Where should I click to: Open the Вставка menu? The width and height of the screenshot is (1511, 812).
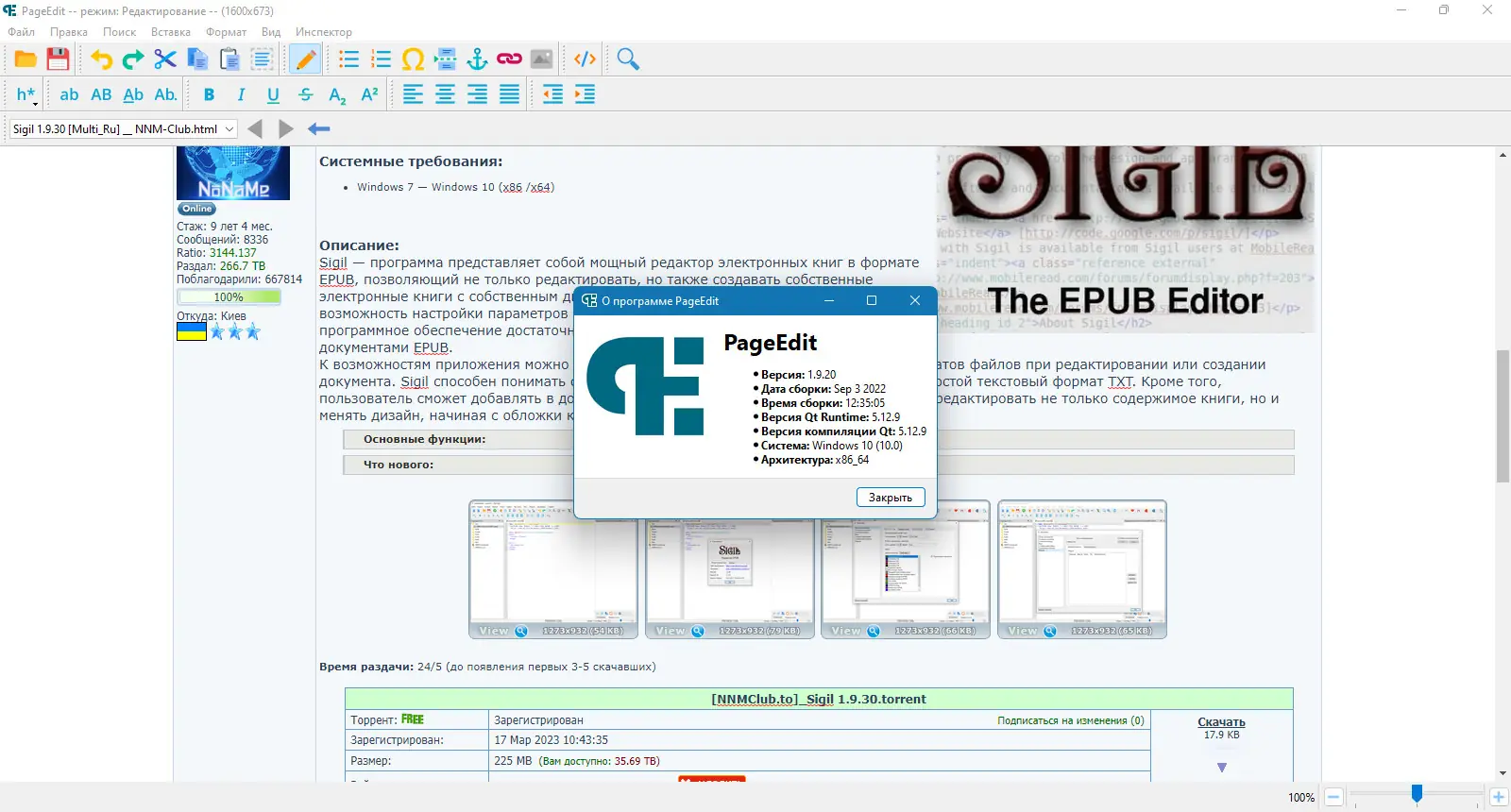coord(171,32)
